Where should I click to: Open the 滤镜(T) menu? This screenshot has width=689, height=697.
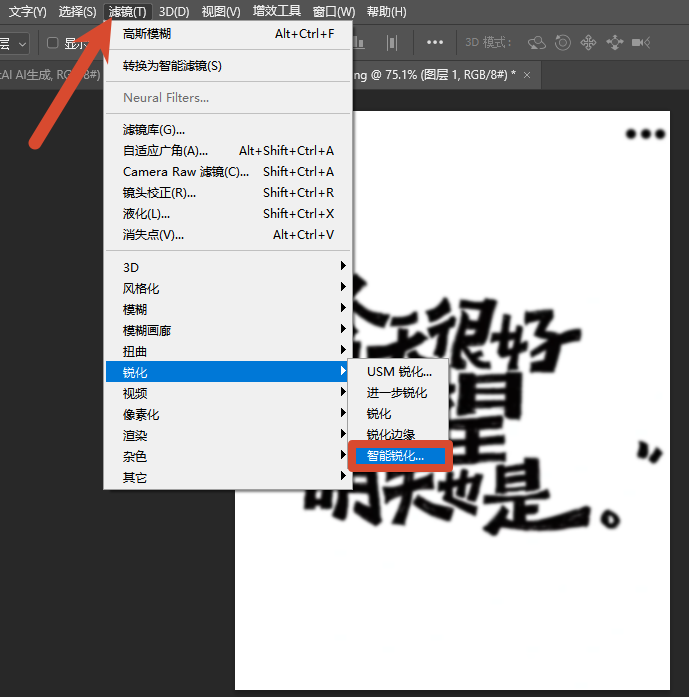click(x=128, y=12)
